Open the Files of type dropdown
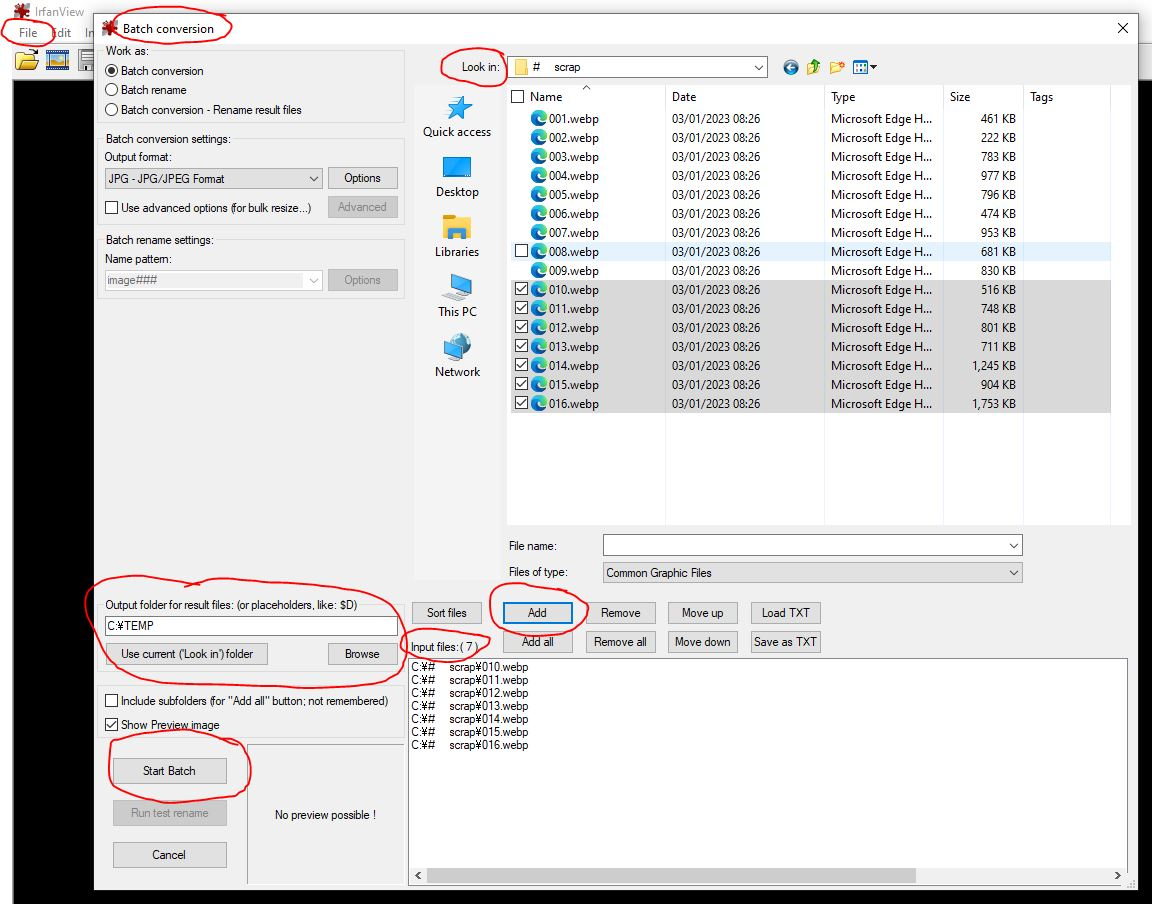 tap(813, 573)
